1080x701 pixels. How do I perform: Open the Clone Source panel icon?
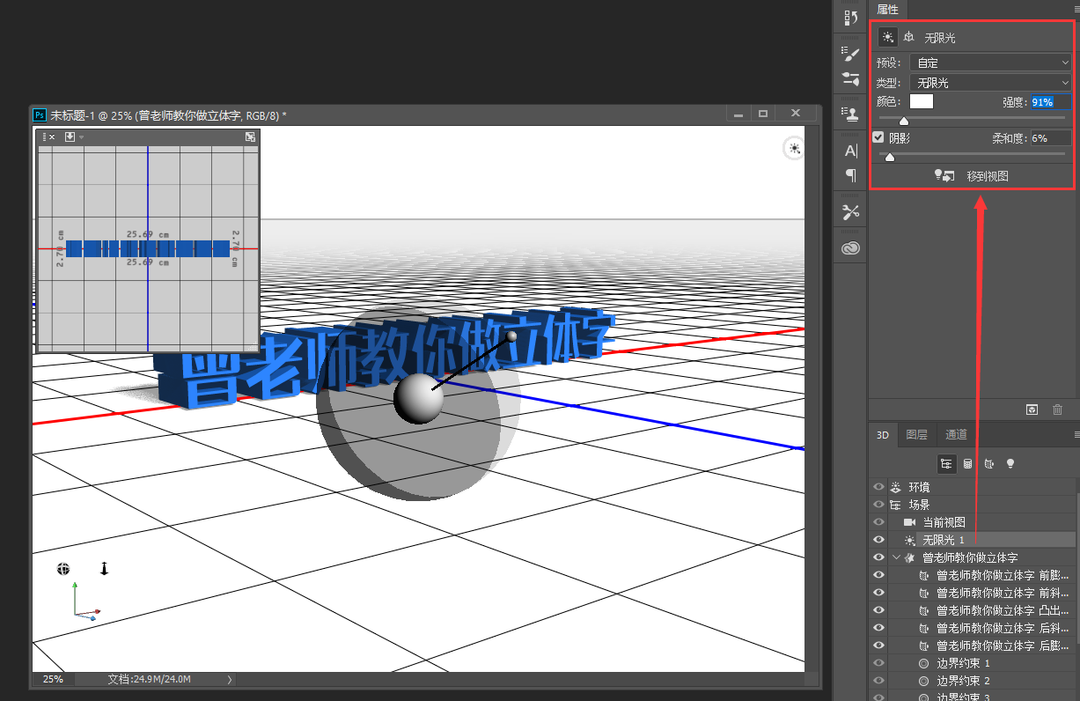point(851,114)
